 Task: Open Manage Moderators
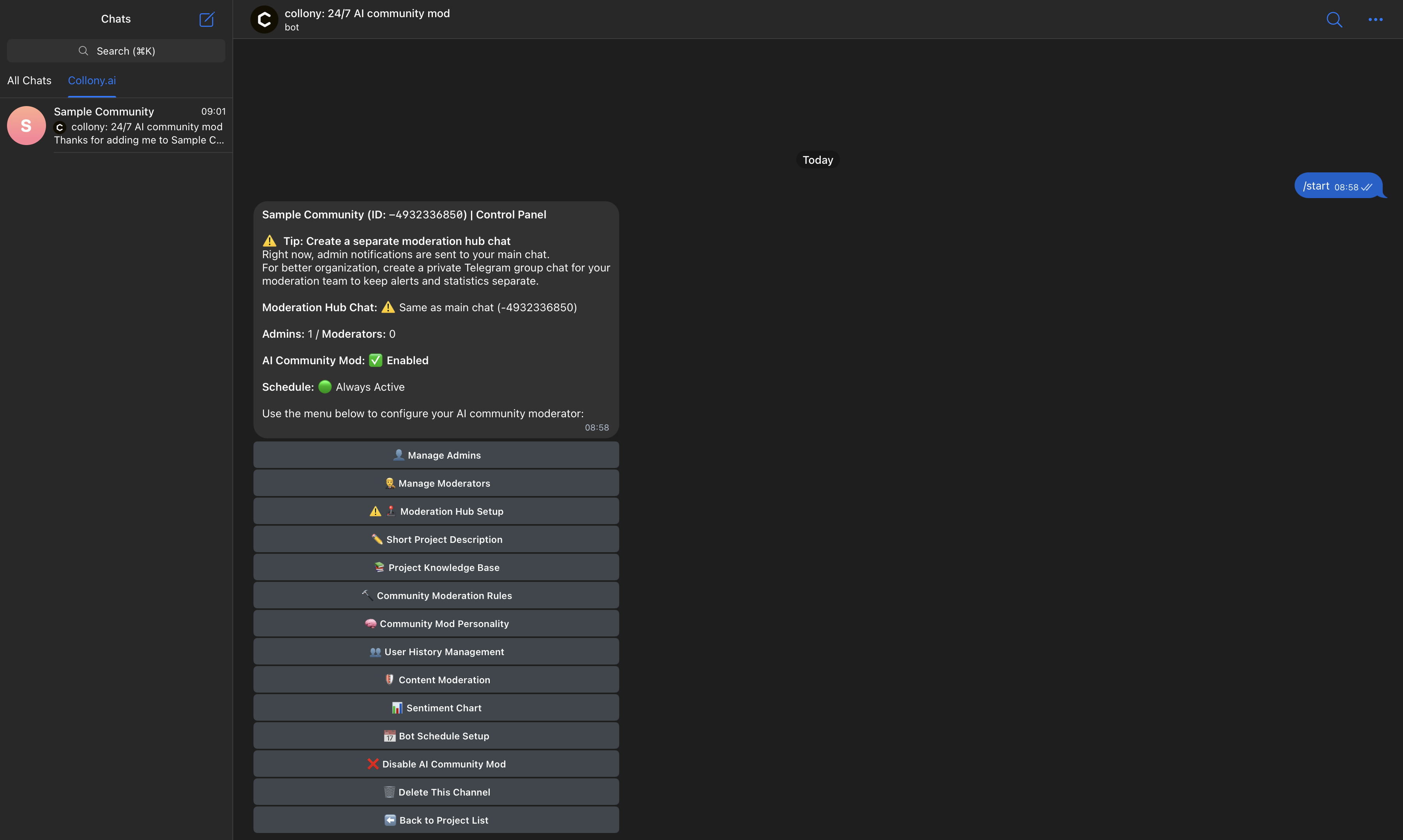[436, 483]
